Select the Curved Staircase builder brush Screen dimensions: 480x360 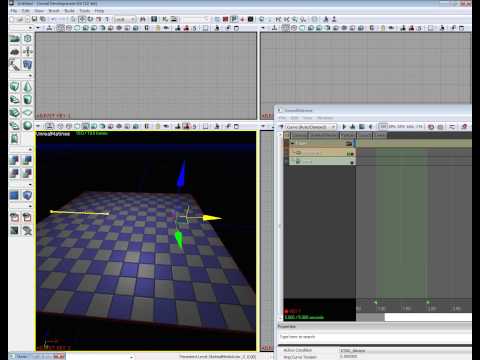point(14,99)
